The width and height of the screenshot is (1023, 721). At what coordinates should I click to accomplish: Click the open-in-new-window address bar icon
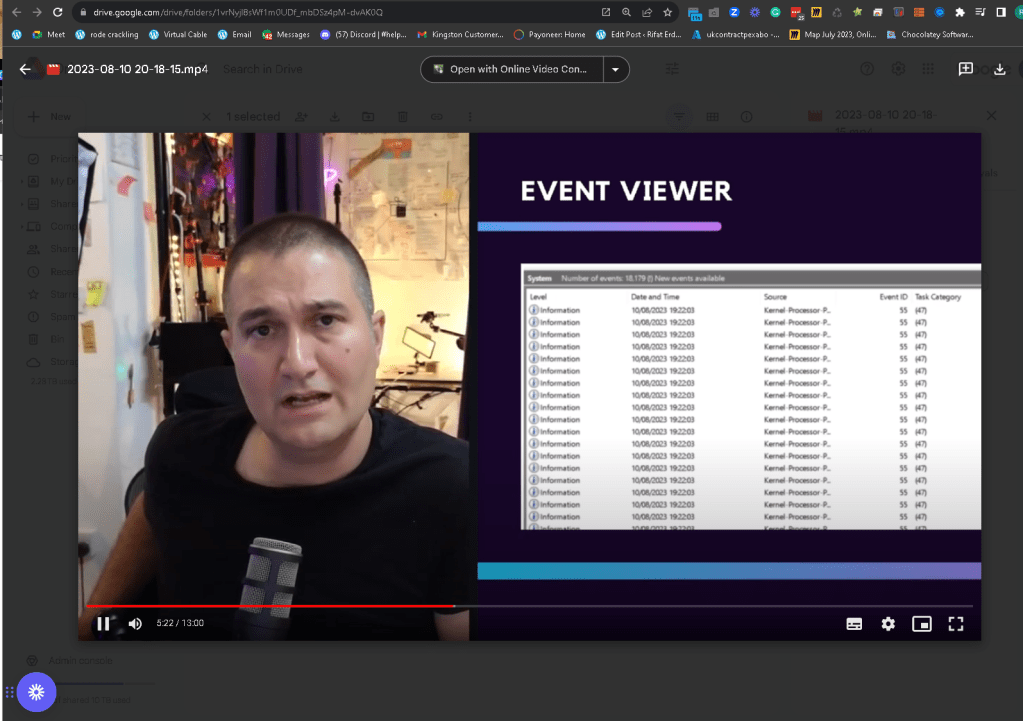coord(605,12)
